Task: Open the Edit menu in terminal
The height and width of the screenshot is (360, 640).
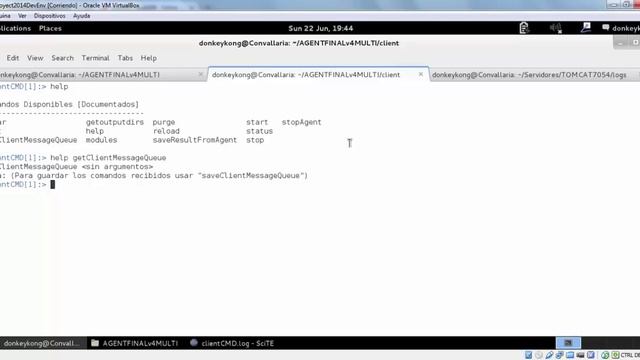Action: click(x=13, y=58)
